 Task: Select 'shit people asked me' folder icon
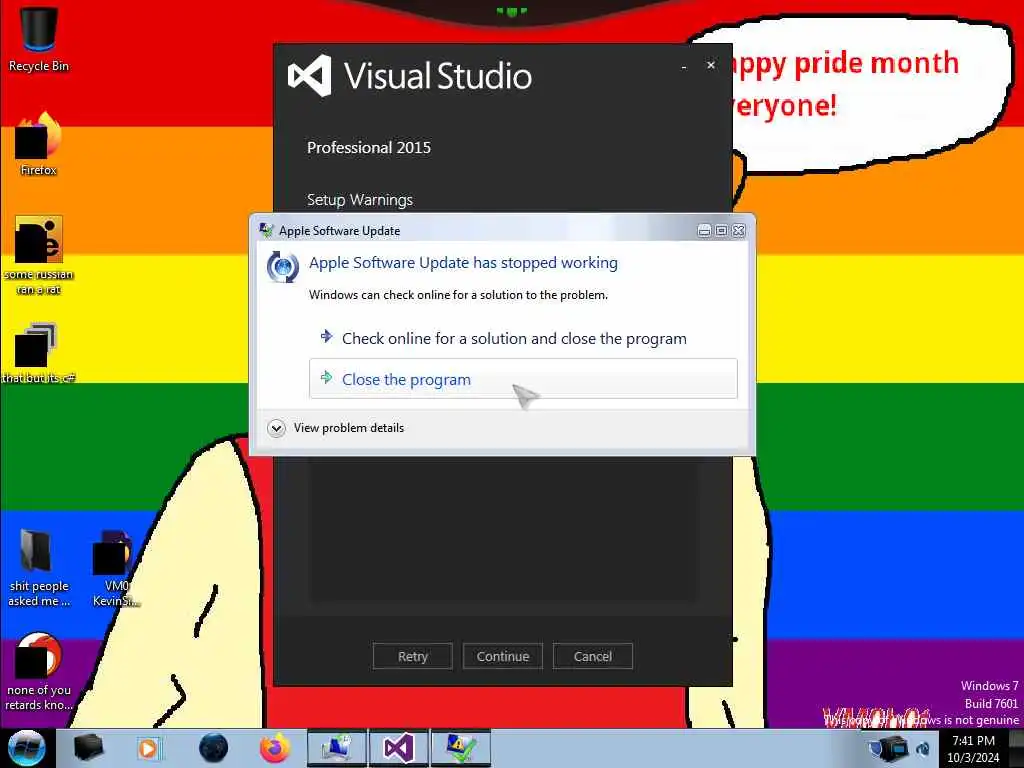point(39,567)
